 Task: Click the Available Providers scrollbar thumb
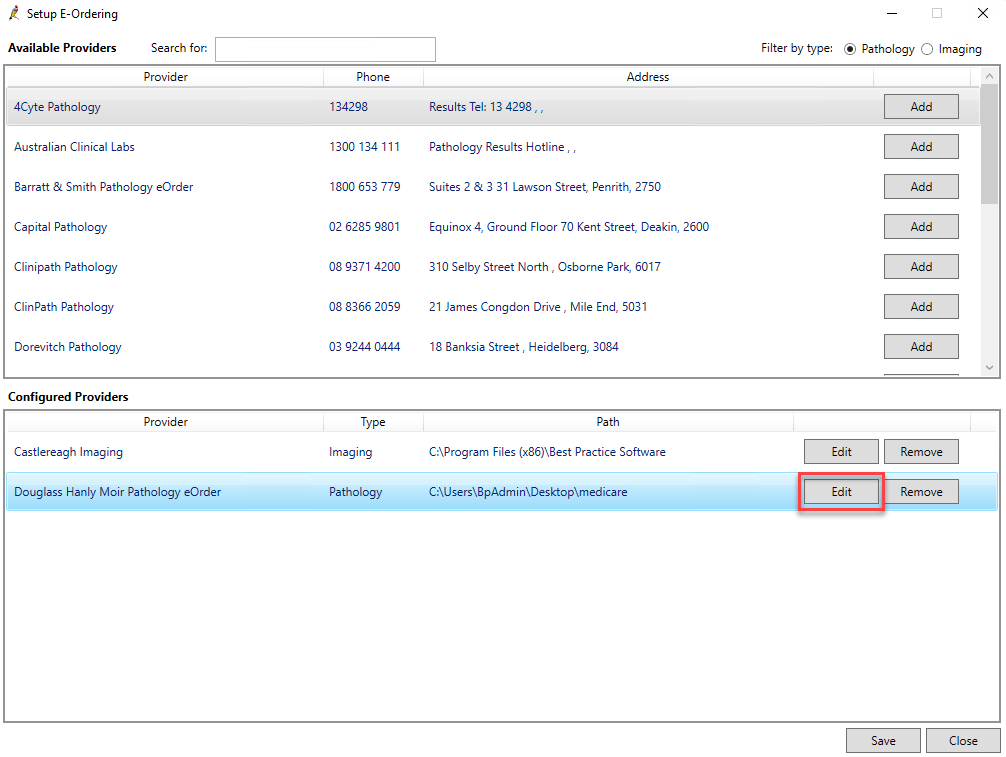[989, 144]
